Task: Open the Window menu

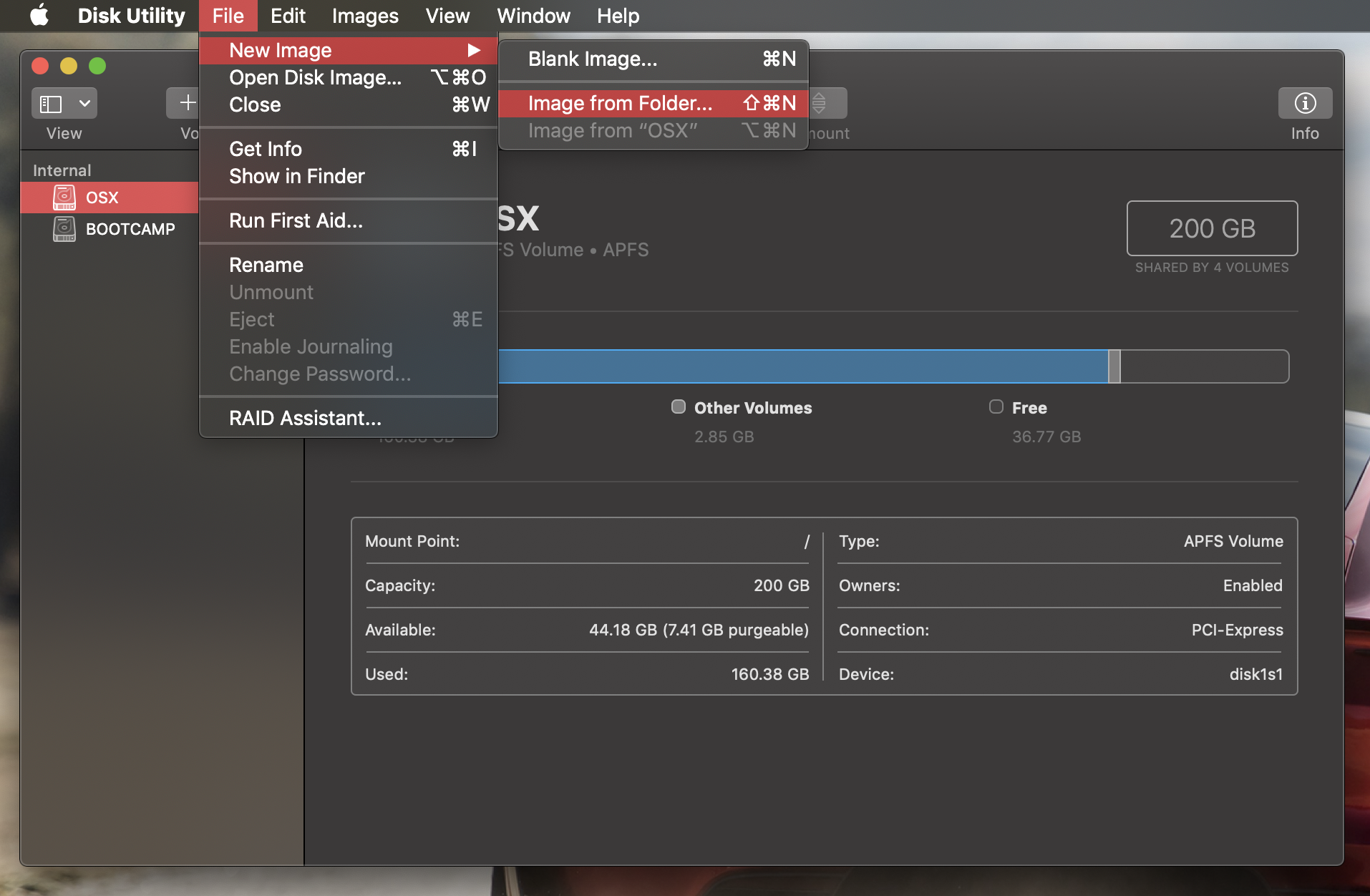Action: point(533,16)
